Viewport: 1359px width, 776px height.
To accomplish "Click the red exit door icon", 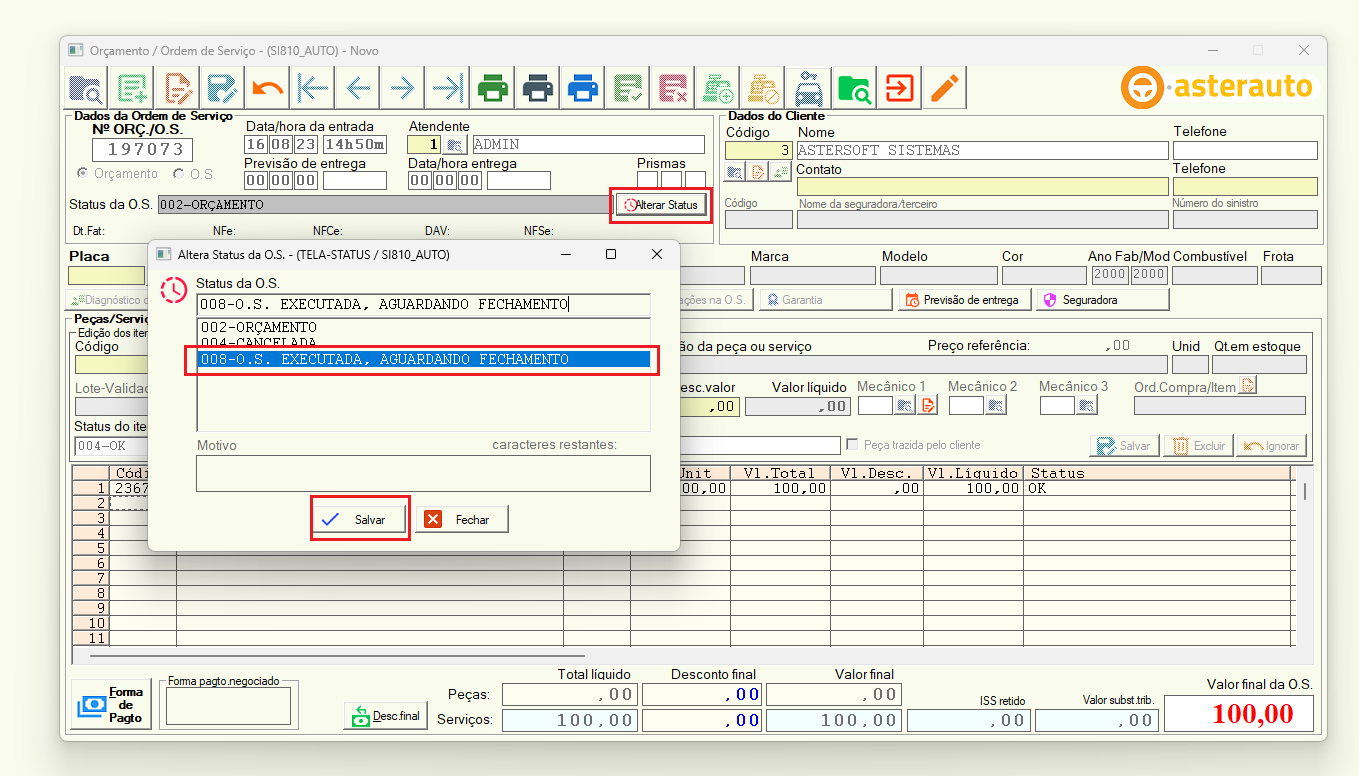I will tap(899, 89).
